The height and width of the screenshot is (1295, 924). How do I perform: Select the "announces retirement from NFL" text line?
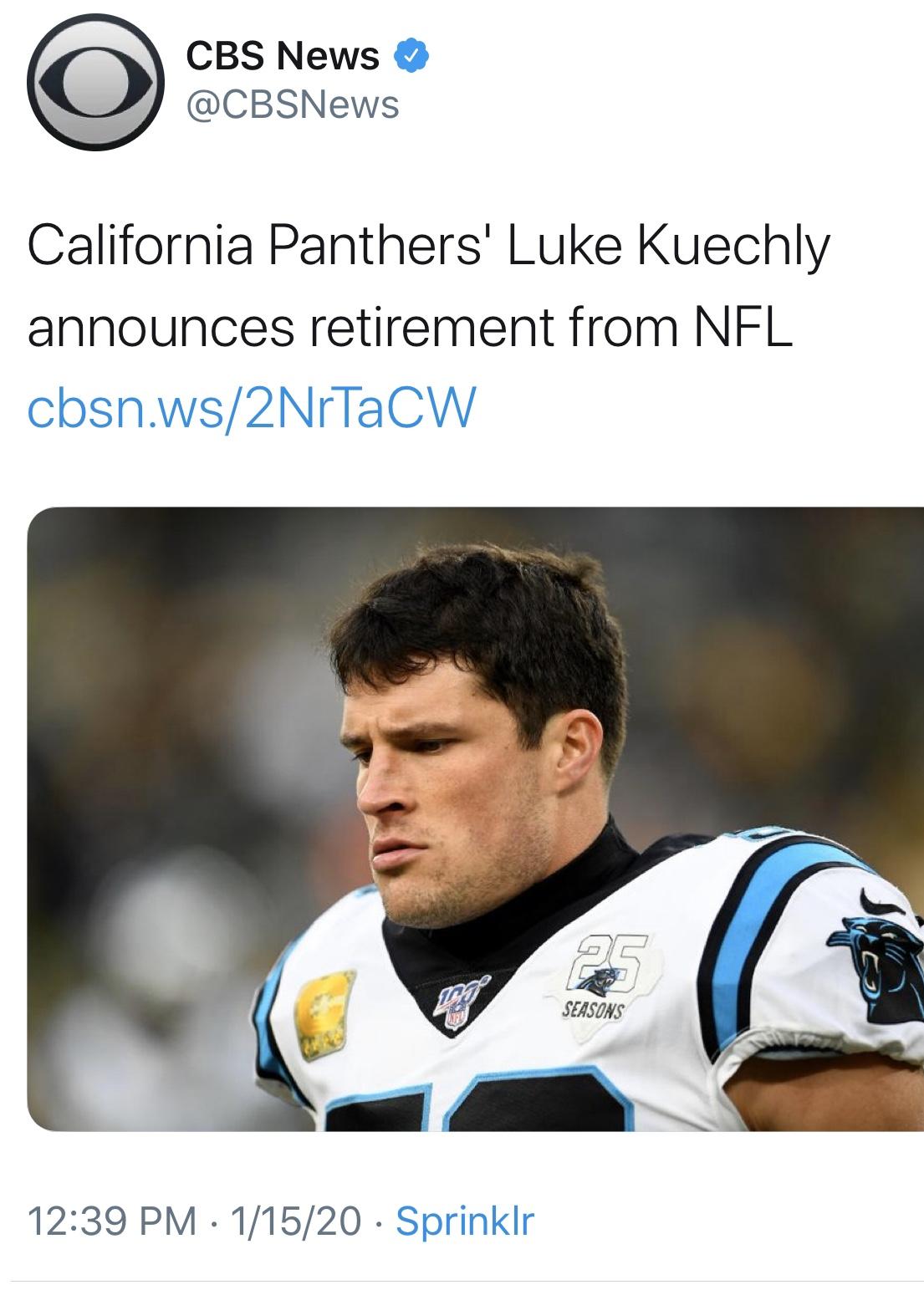409,328
